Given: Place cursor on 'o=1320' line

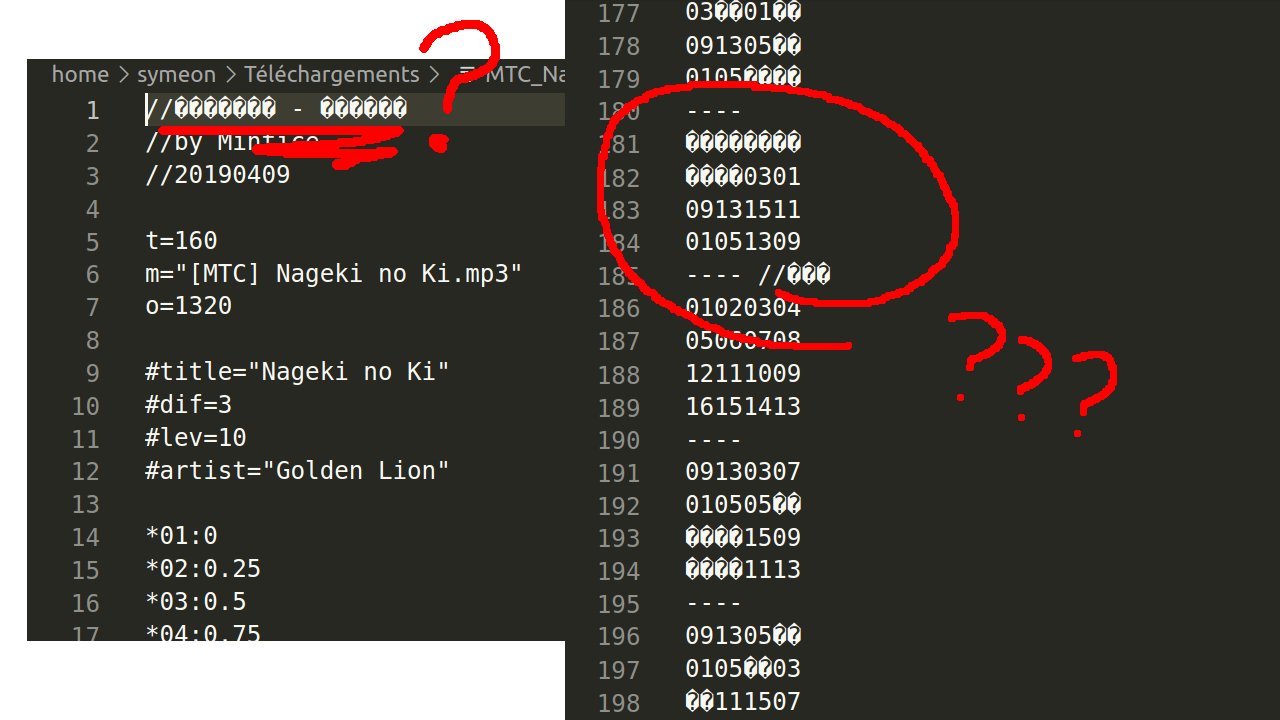Looking at the screenshot, I should point(188,306).
